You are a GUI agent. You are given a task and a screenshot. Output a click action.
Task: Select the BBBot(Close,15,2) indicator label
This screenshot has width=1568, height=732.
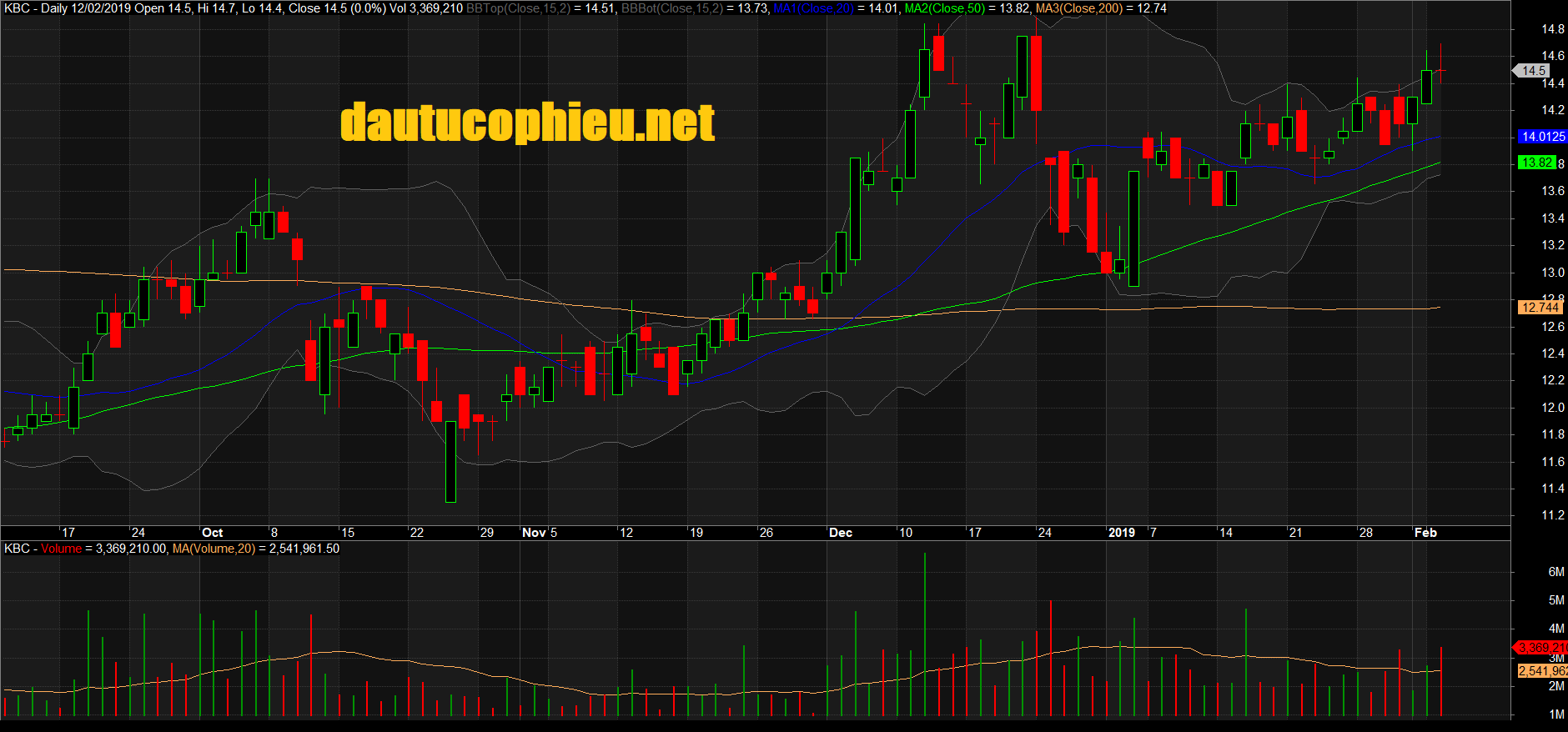[x=671, y=8]
